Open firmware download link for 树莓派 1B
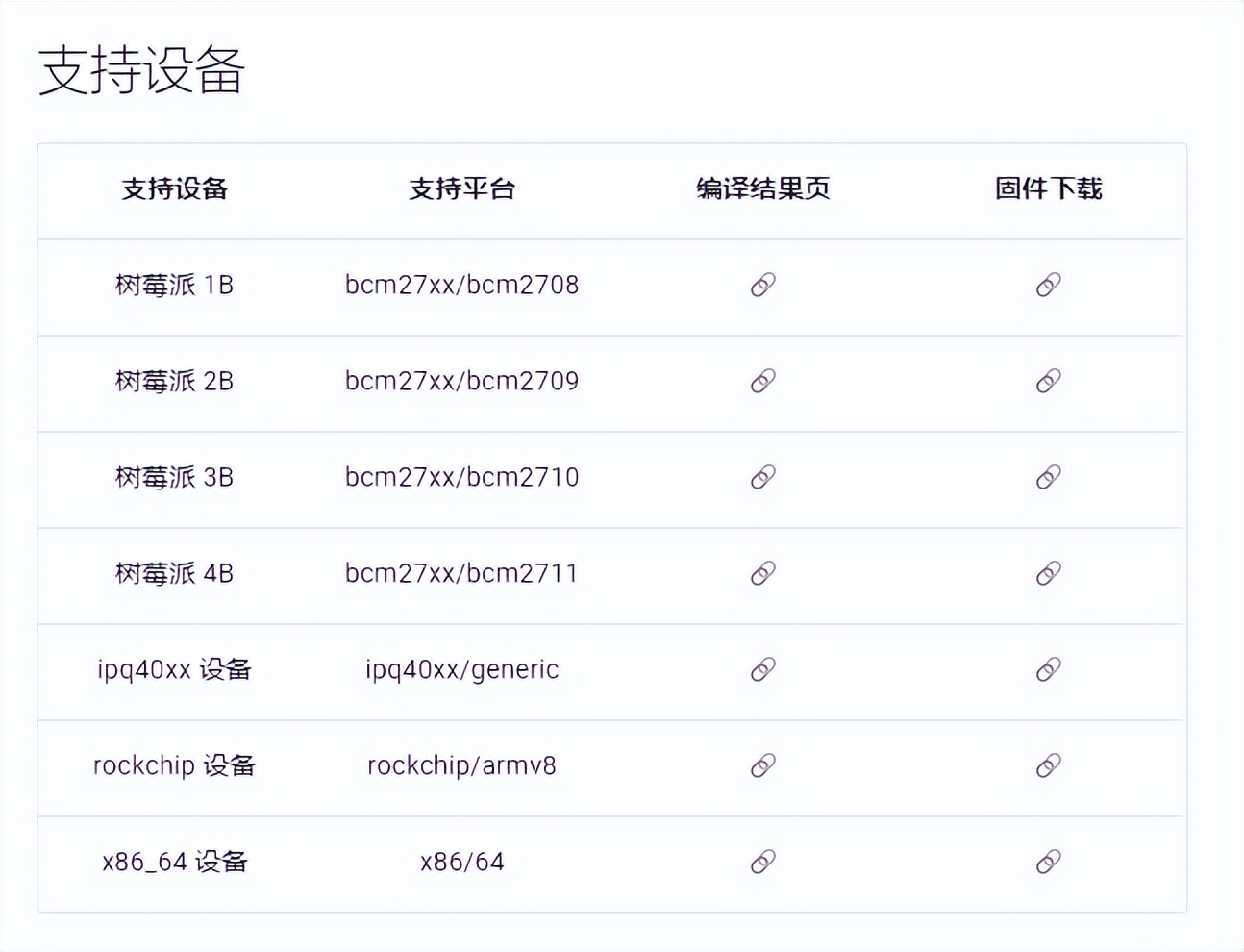The width and height of the screenshot is (1244, 952). (x=1049, y=285)
